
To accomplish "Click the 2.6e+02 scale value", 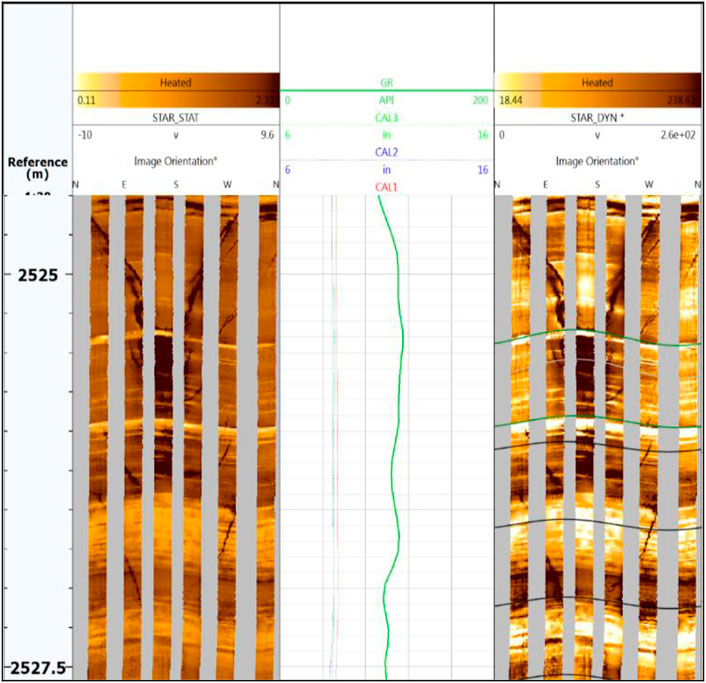I will pyautogui.click(x=678, y=135).
